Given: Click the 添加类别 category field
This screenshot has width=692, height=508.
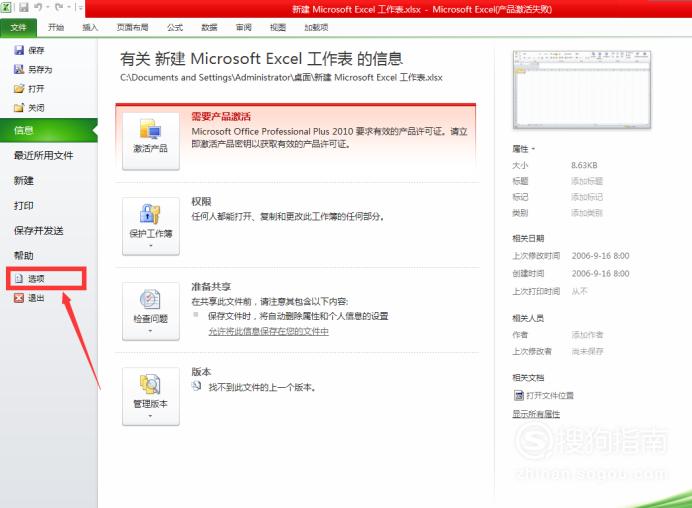Looking at the screenshot, I should [x=587, y=213].
